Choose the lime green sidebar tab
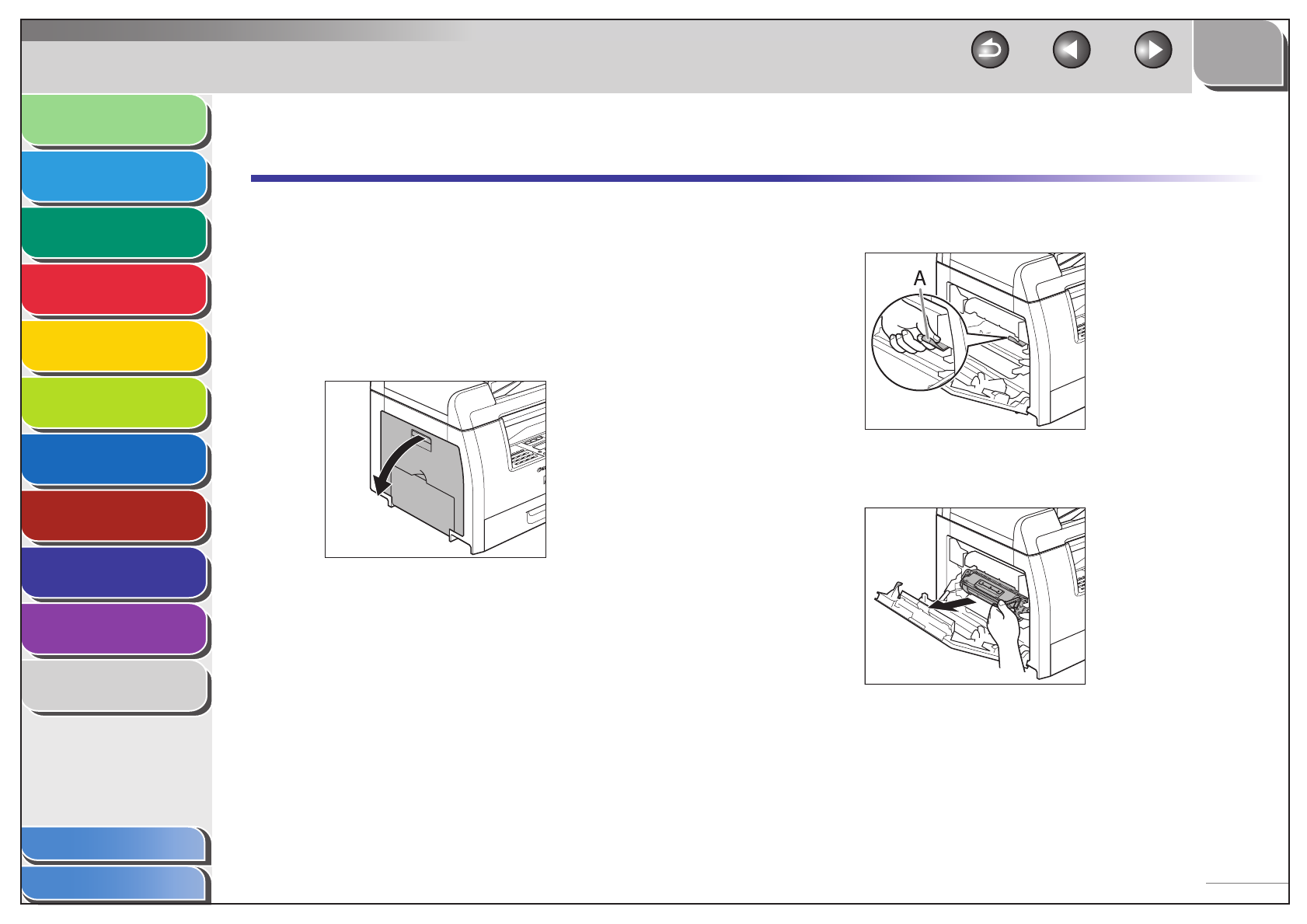 pos(115,404)
